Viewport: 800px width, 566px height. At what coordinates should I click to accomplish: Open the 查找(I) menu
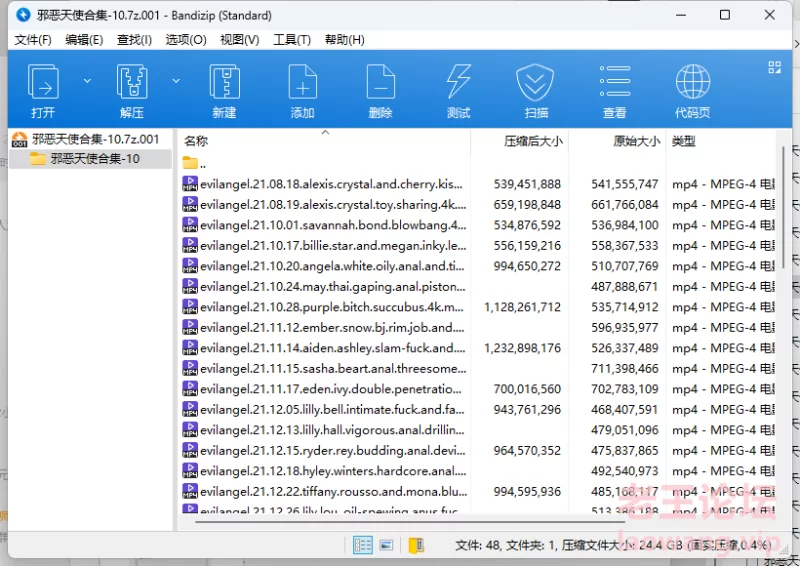[x=134, y=40]
